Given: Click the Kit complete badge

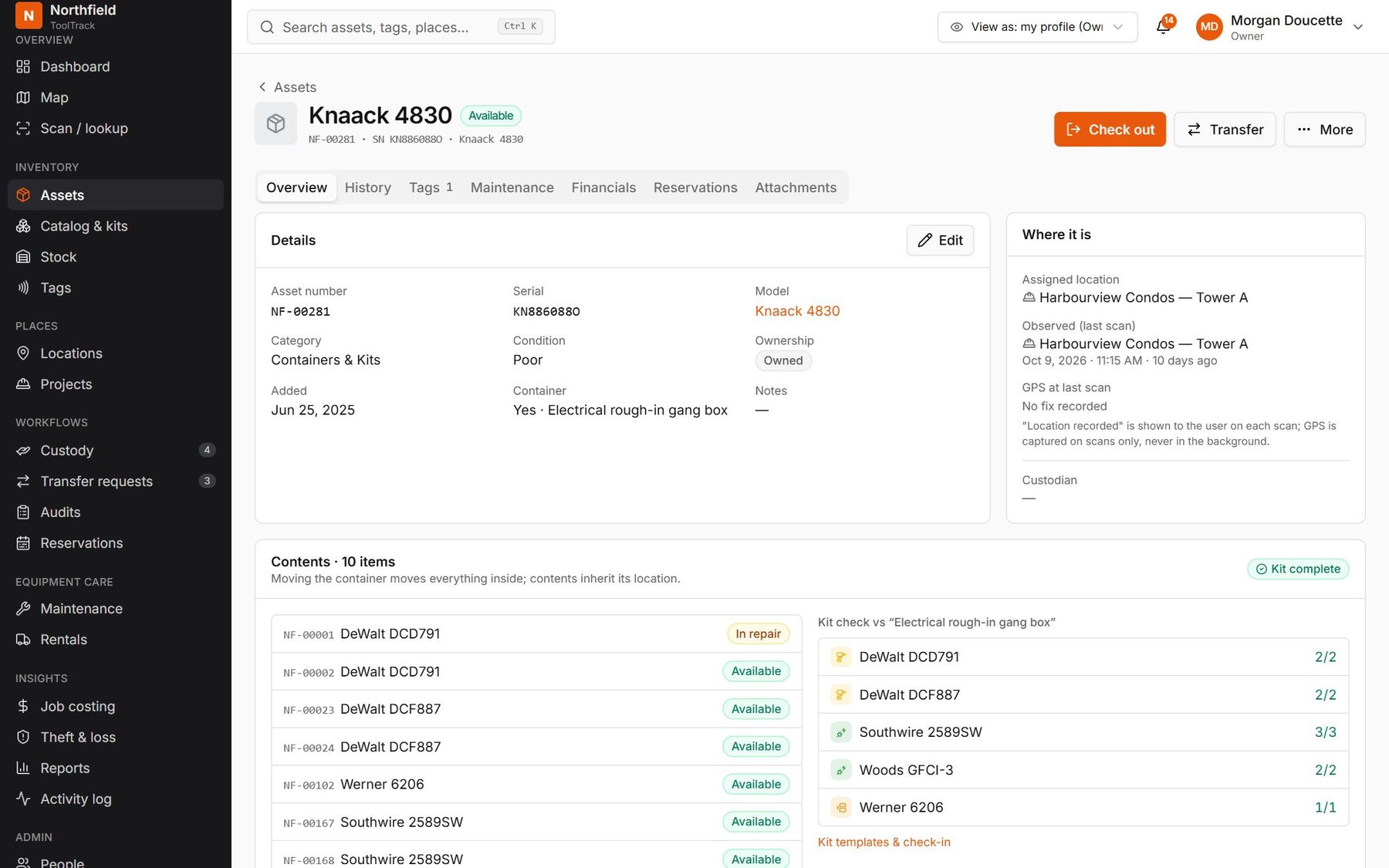Looking at the screenshot, I should [x=1298, y=569].
